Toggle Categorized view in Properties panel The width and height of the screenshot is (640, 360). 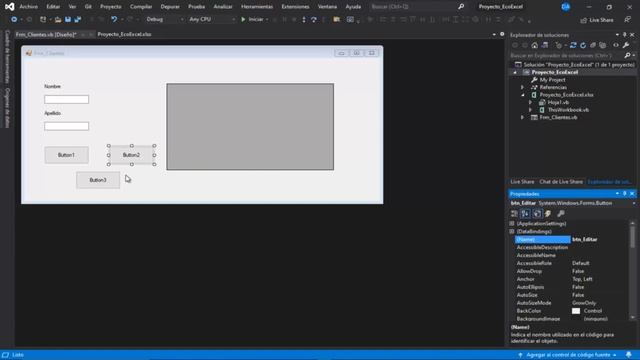[x=514, y=213]
